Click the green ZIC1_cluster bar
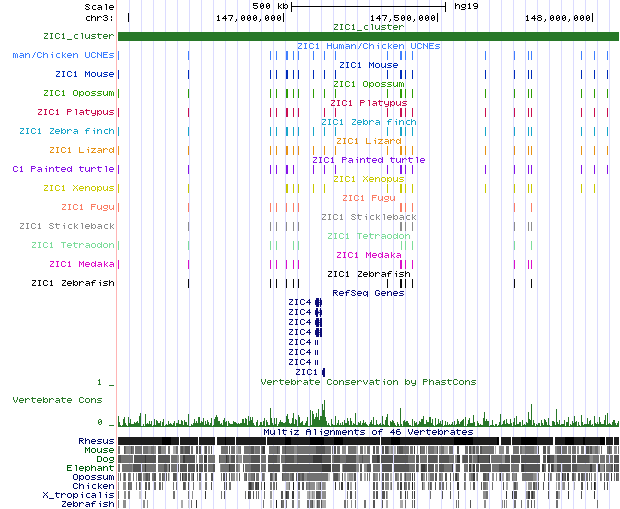This screenshot has height=509, width=620. pos(366,37)
